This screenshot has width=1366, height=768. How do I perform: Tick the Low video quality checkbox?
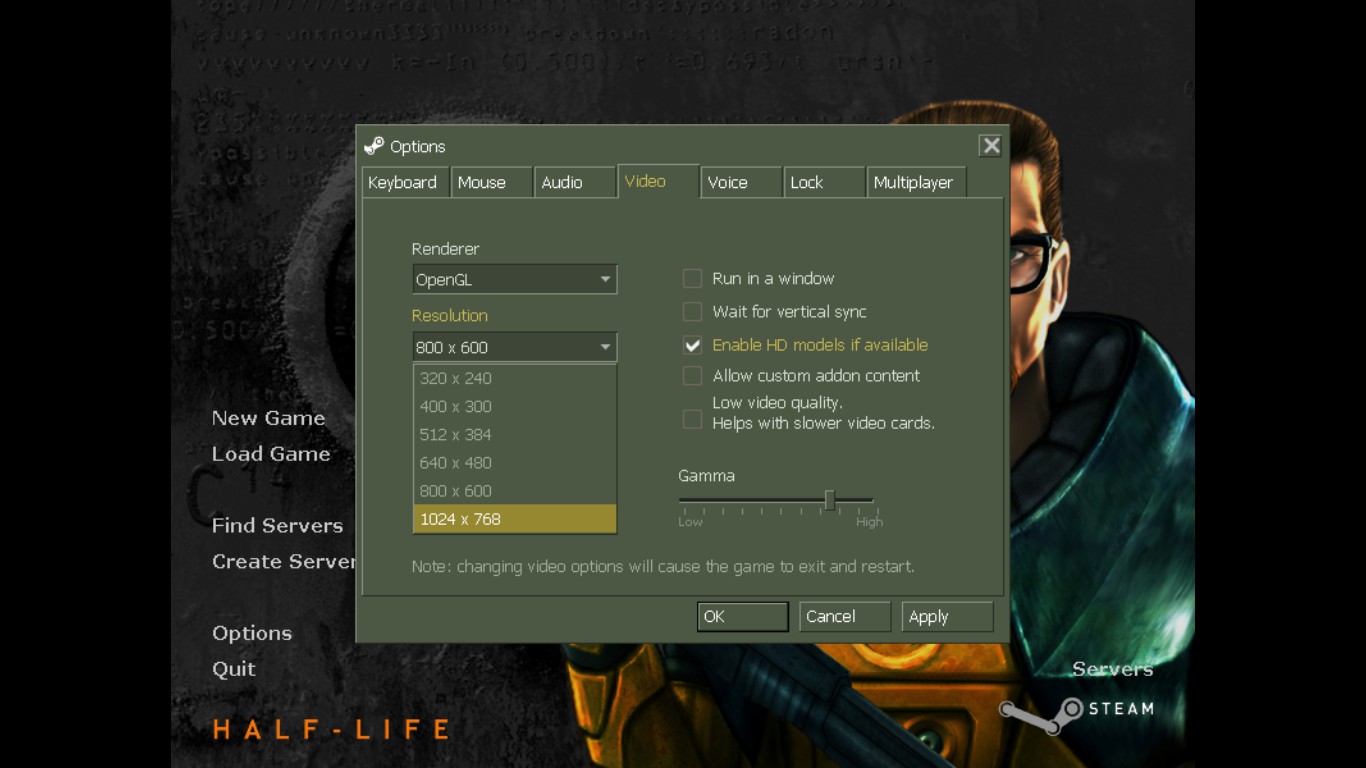(692, 419)
